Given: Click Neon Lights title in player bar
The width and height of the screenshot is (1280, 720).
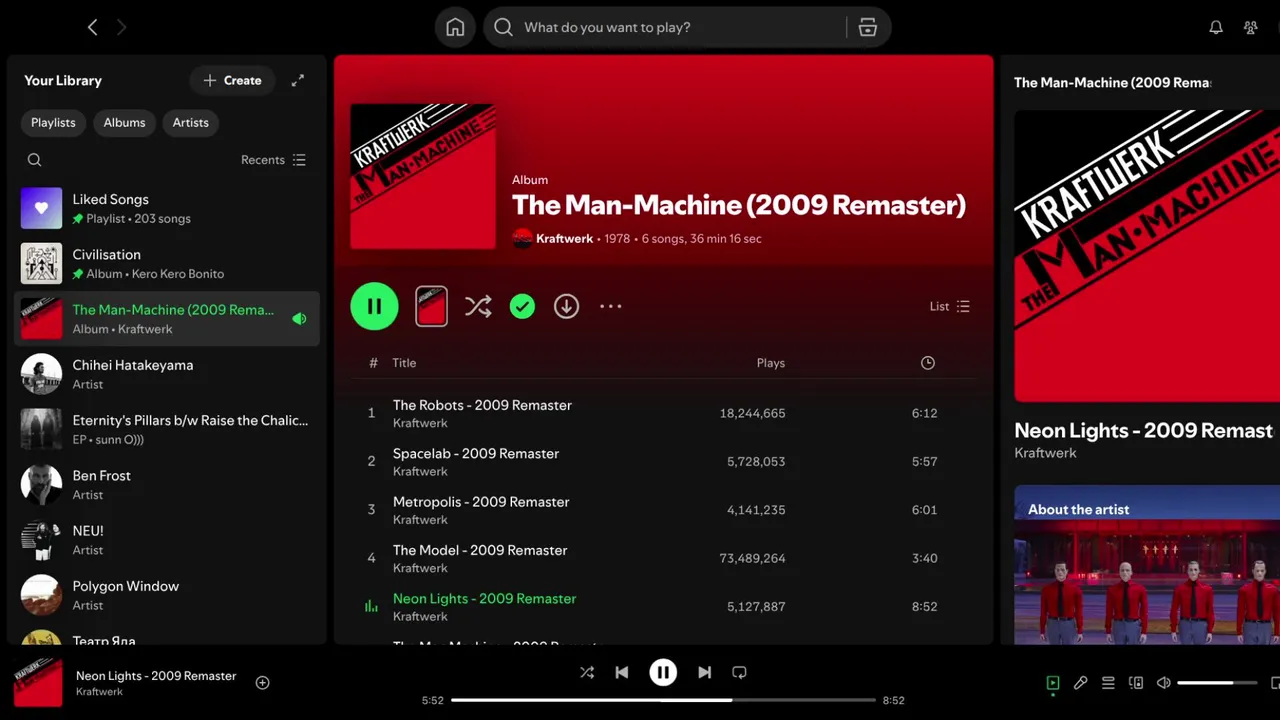Looking at the screenshot, I should (x=156, y=676).
